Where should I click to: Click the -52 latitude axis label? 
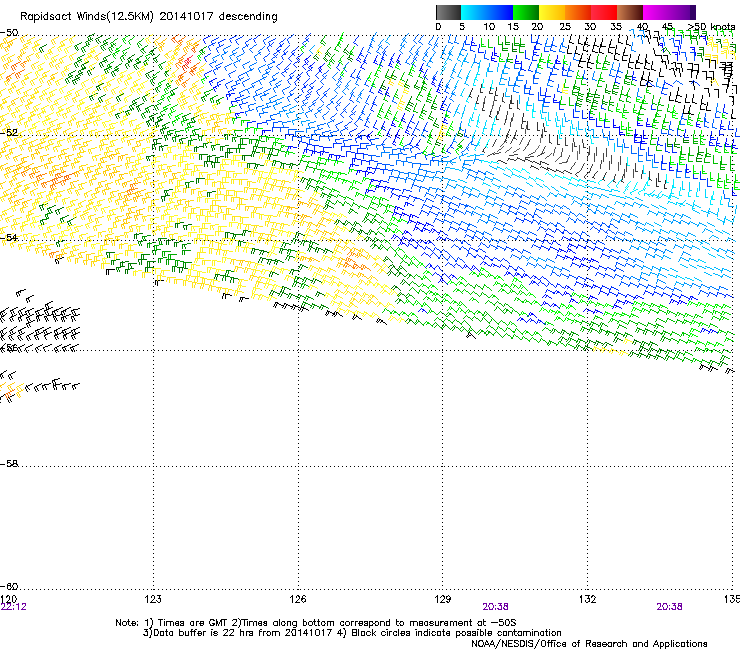[x=9, y=133]
